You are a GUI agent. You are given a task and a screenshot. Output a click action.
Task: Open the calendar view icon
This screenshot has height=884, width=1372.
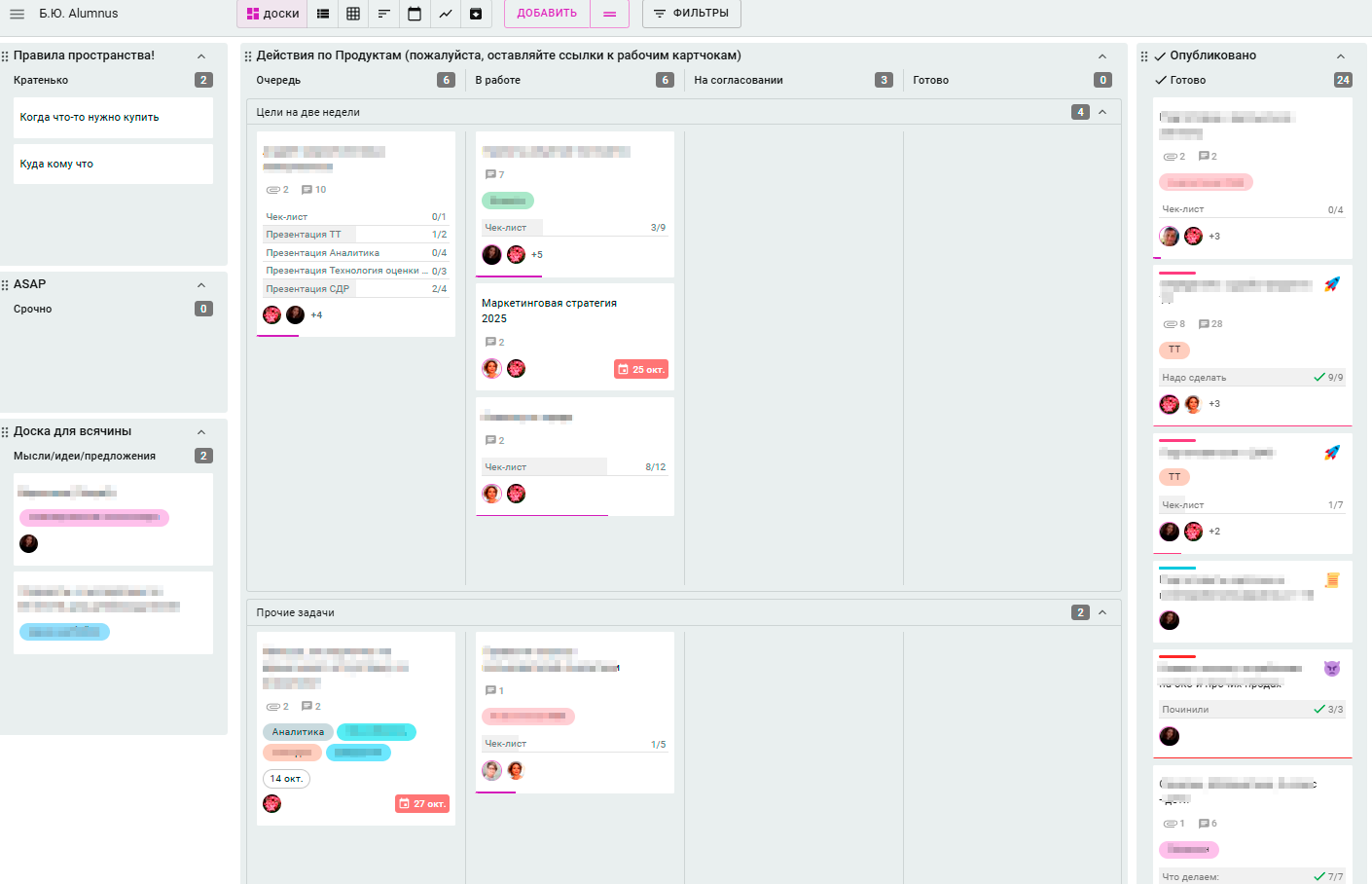tap(415, 14)
